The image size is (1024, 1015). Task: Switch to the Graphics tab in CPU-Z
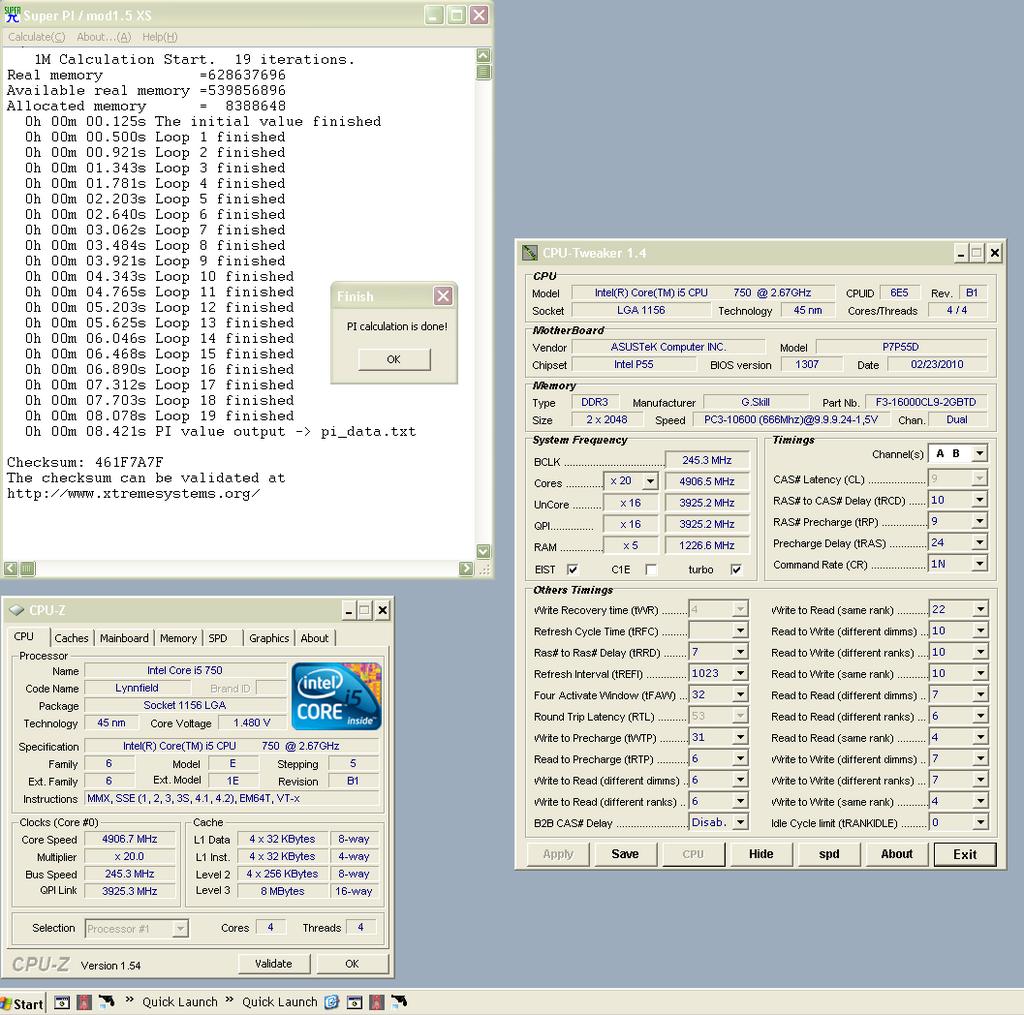269,638
